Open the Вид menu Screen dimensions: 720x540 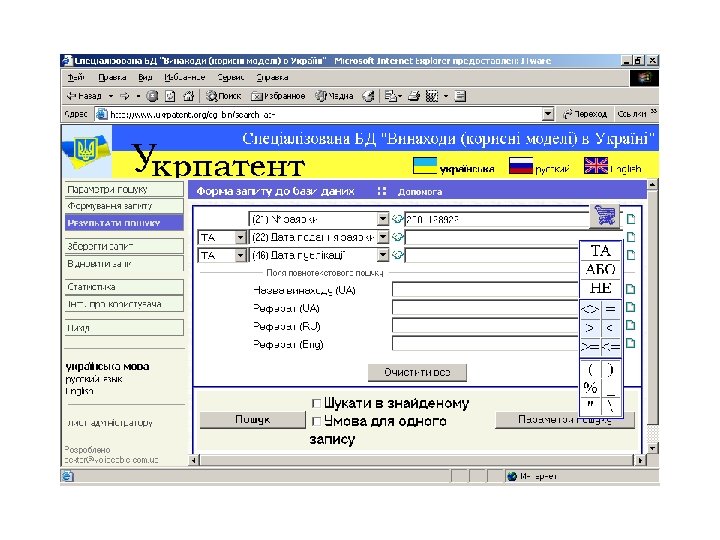click(145, 77)
